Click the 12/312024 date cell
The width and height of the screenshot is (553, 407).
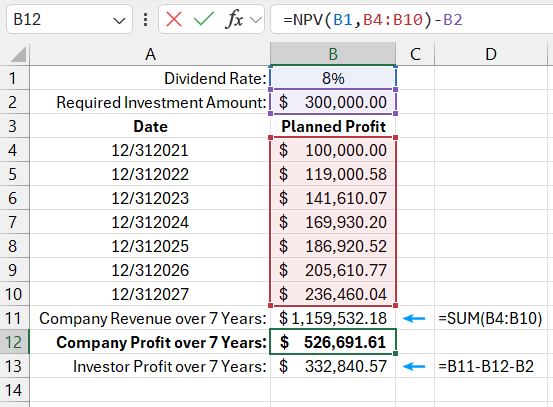150,222
